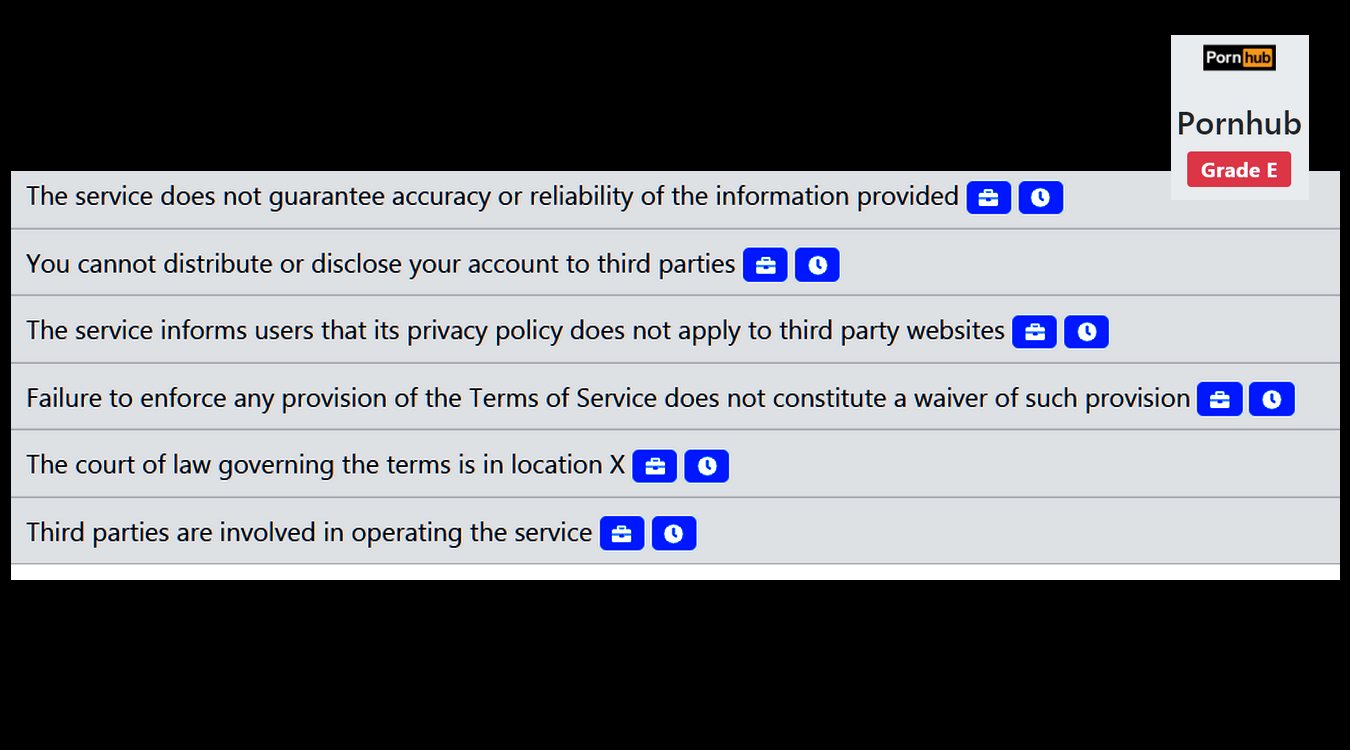Click 'Failure to enforce any provision' point

pos(608,398)
